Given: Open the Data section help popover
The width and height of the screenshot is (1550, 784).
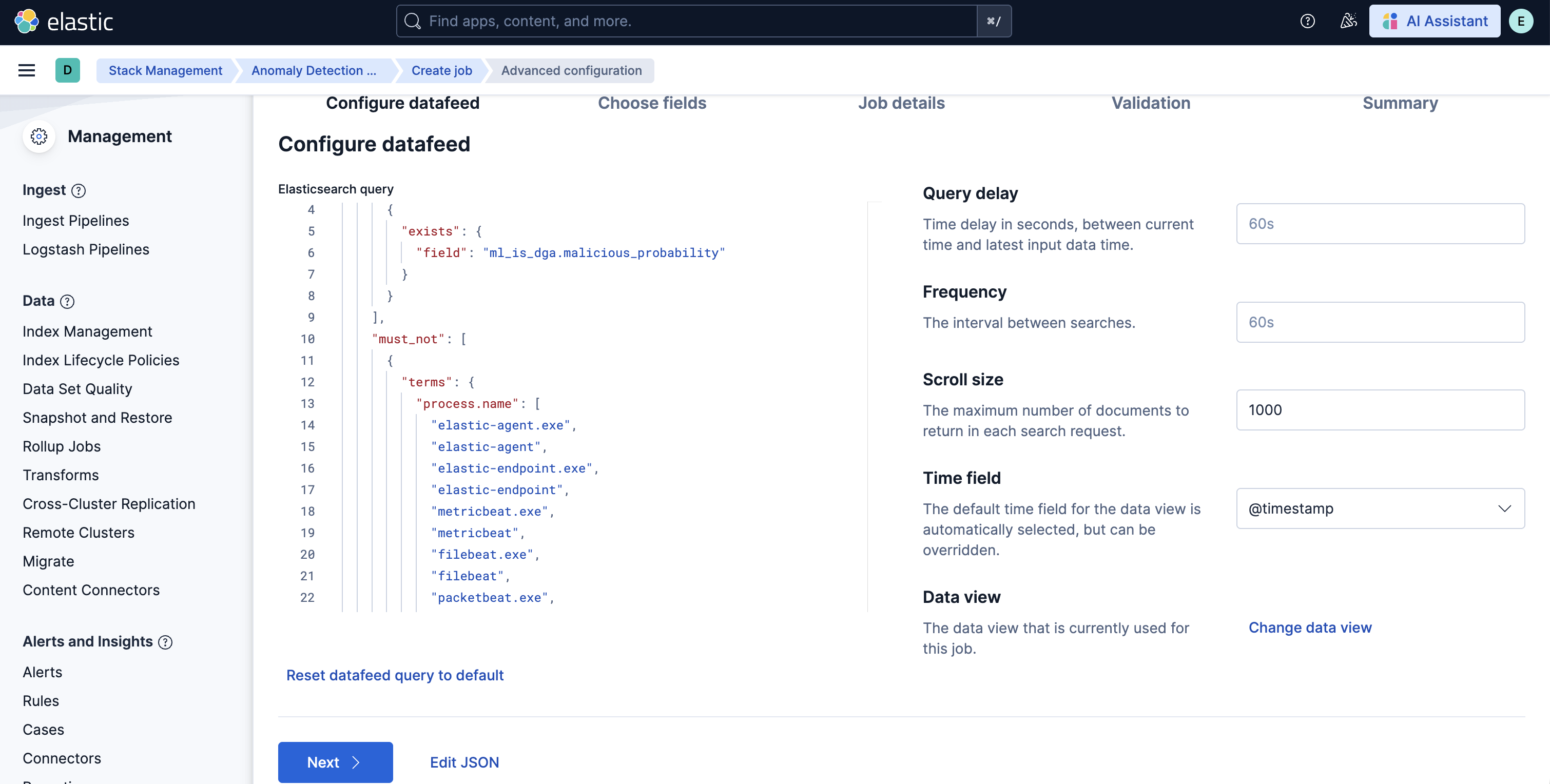Looking at the screenshot, I should click(x=67, y=302).
